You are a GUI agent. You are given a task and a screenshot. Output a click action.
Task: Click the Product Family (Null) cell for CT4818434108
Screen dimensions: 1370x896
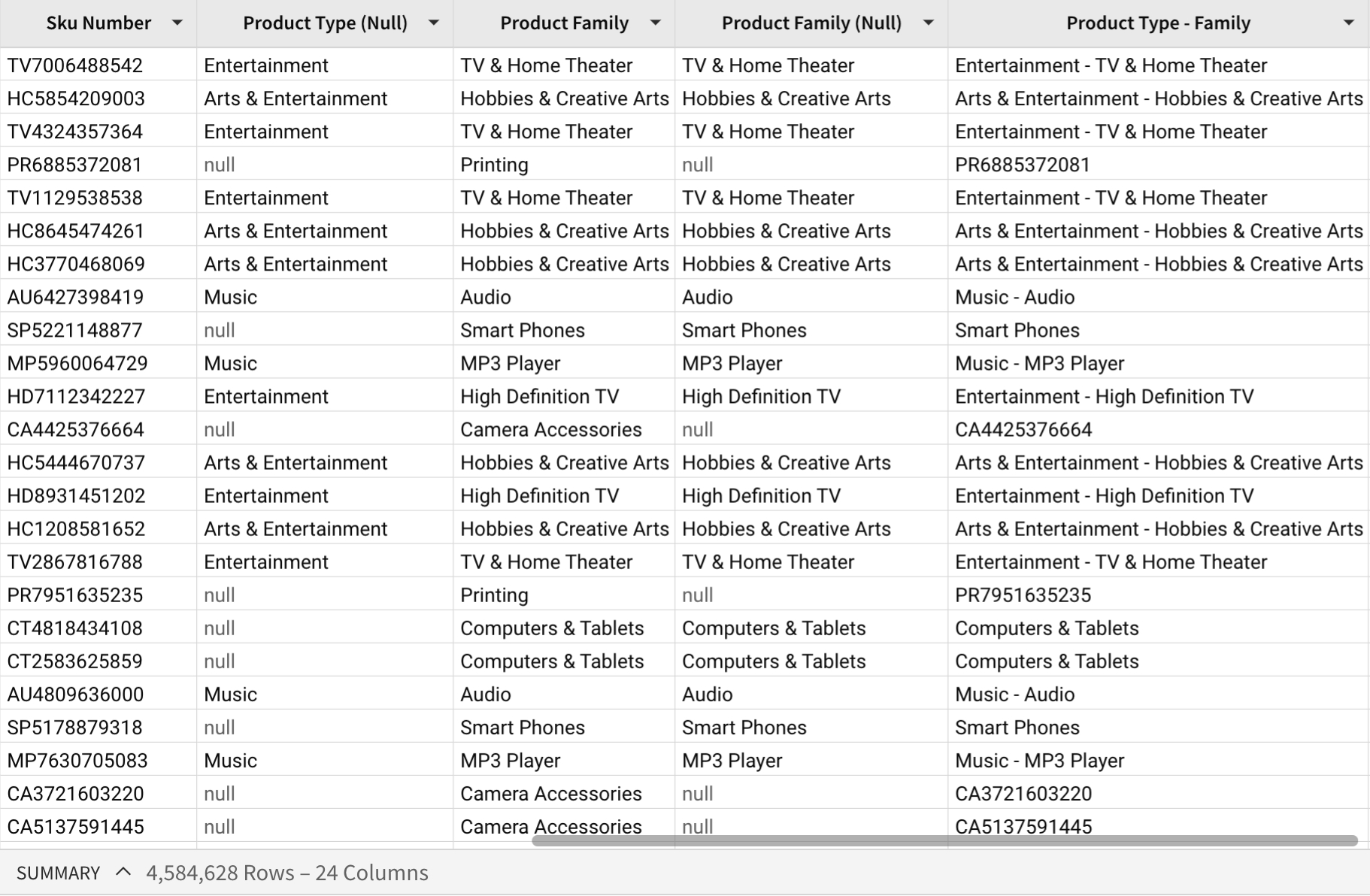(x=774, y=628)
